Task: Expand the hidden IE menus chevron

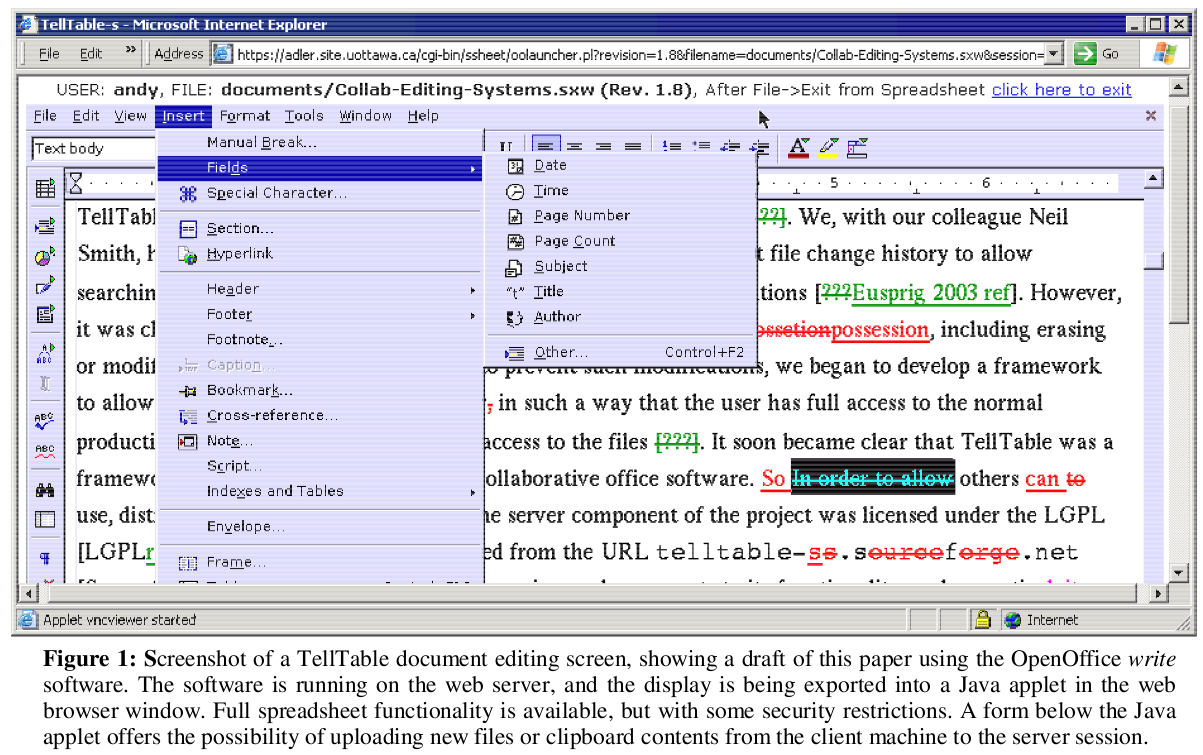Action: coord(131,50)
